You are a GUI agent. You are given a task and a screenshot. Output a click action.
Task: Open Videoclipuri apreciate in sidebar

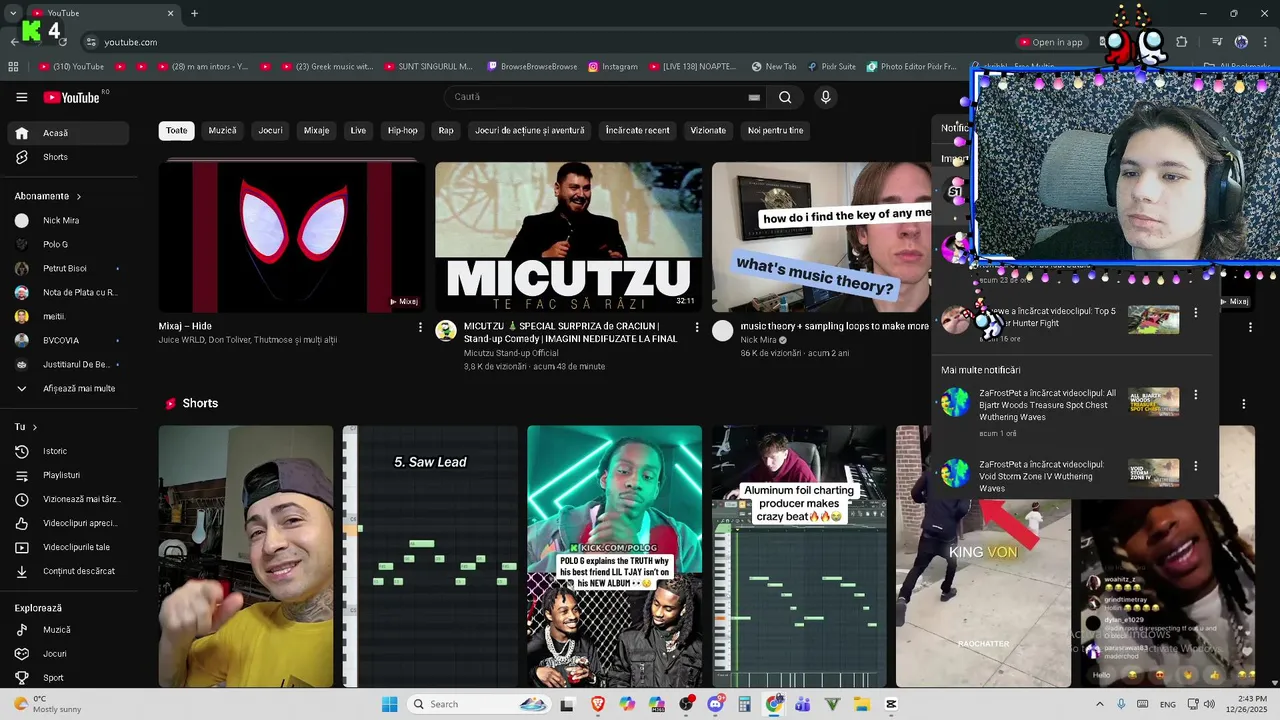tap(69, 523)
